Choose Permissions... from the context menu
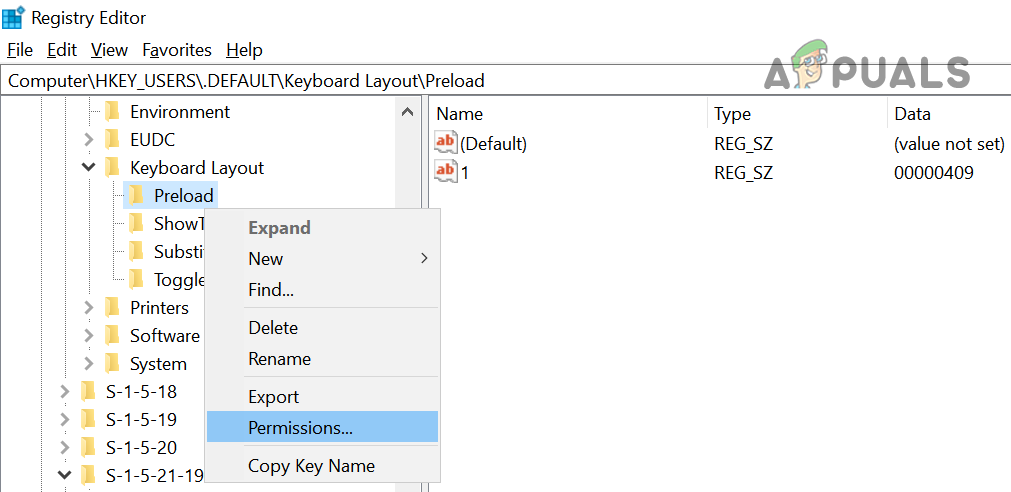Image resolution: width=1011 pixels, height=492 pixels. click(x=300, y=428)
